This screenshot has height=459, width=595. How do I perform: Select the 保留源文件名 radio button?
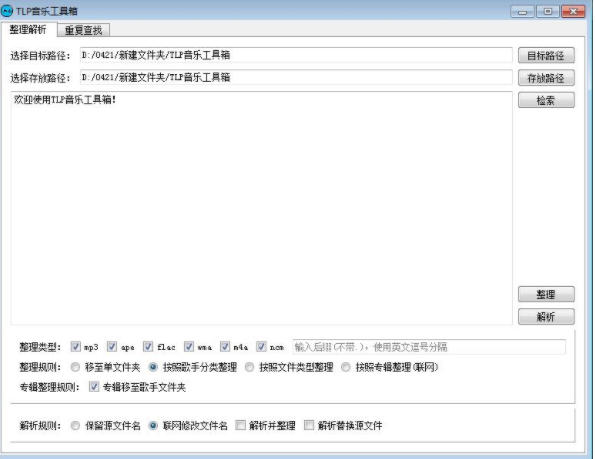coord(76,426)
